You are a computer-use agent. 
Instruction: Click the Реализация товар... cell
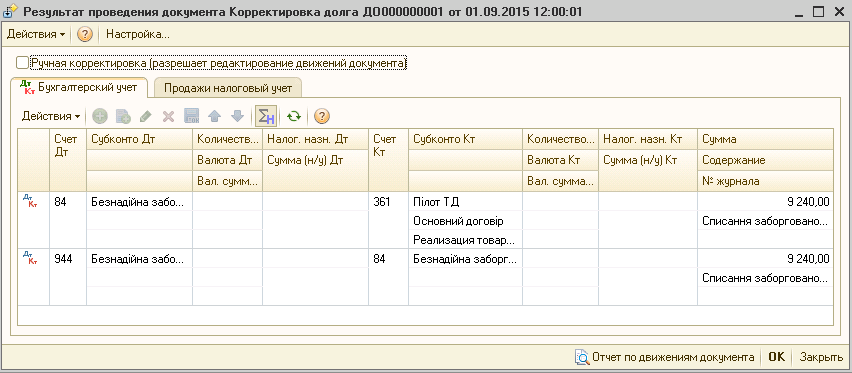pyautogui.click(x=465, y=239)
